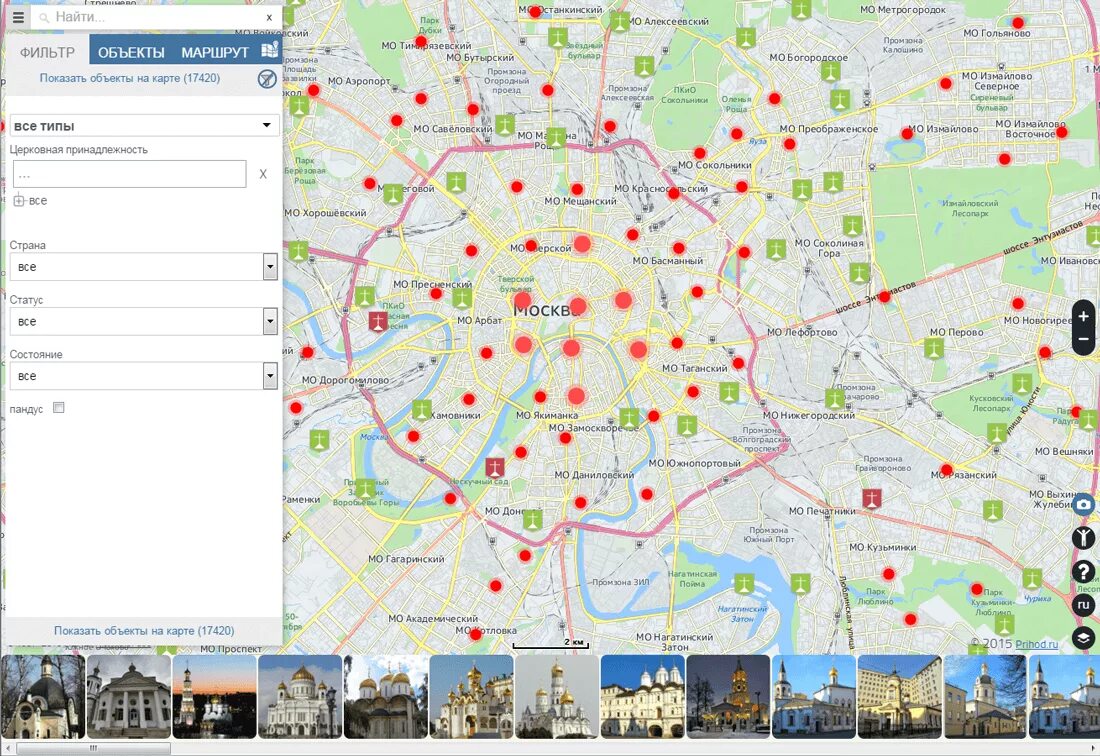Open the hamburger menu beside the search box
Screen dimensions: 1100x756
tap(18, 17)
